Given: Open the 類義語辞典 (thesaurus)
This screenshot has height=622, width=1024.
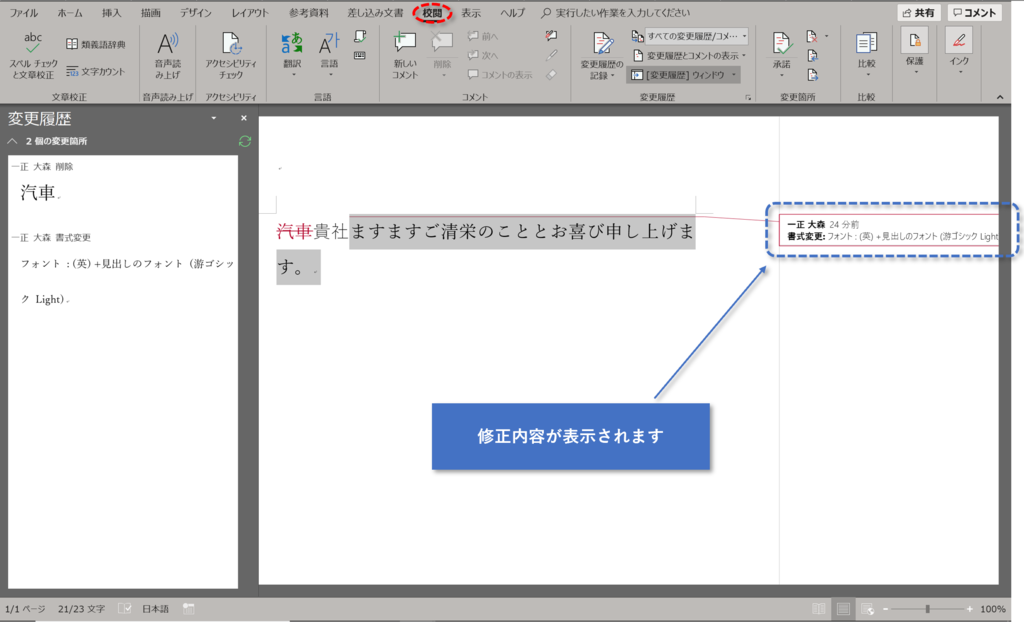Looking at the screenshot, I should point(95,42).
